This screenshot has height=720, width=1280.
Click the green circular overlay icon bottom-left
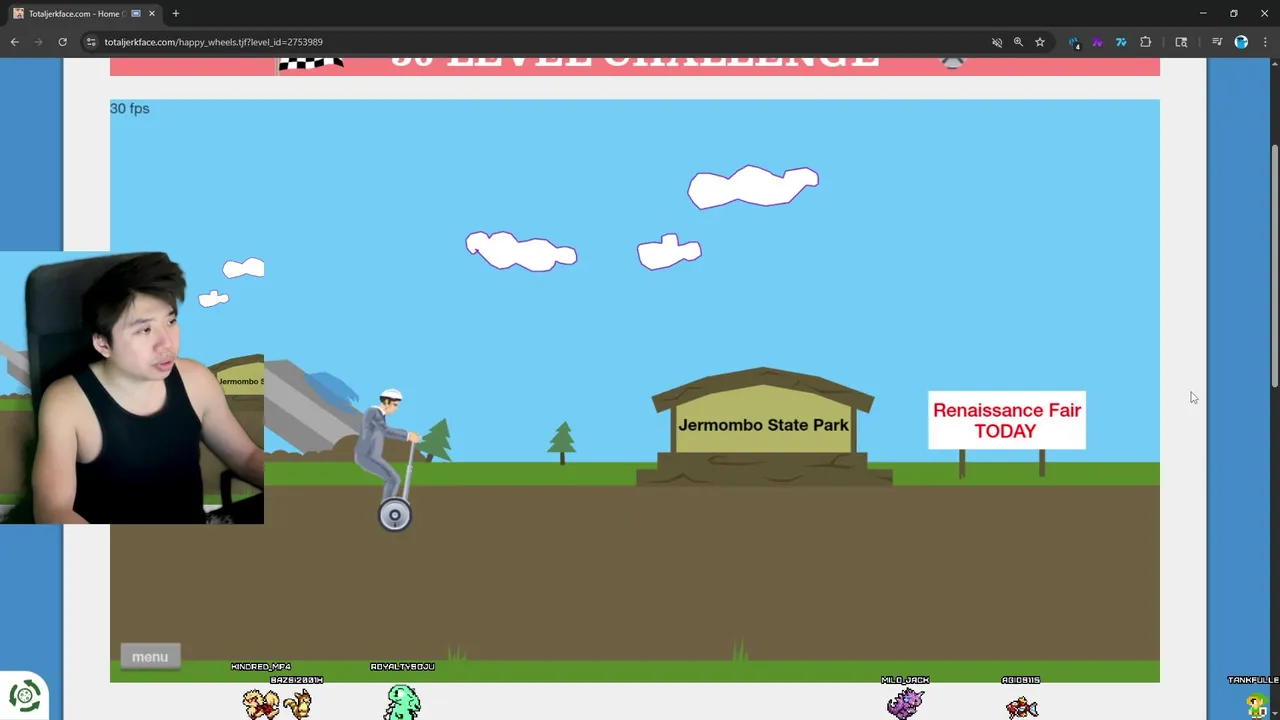click(x=25, y=696)
